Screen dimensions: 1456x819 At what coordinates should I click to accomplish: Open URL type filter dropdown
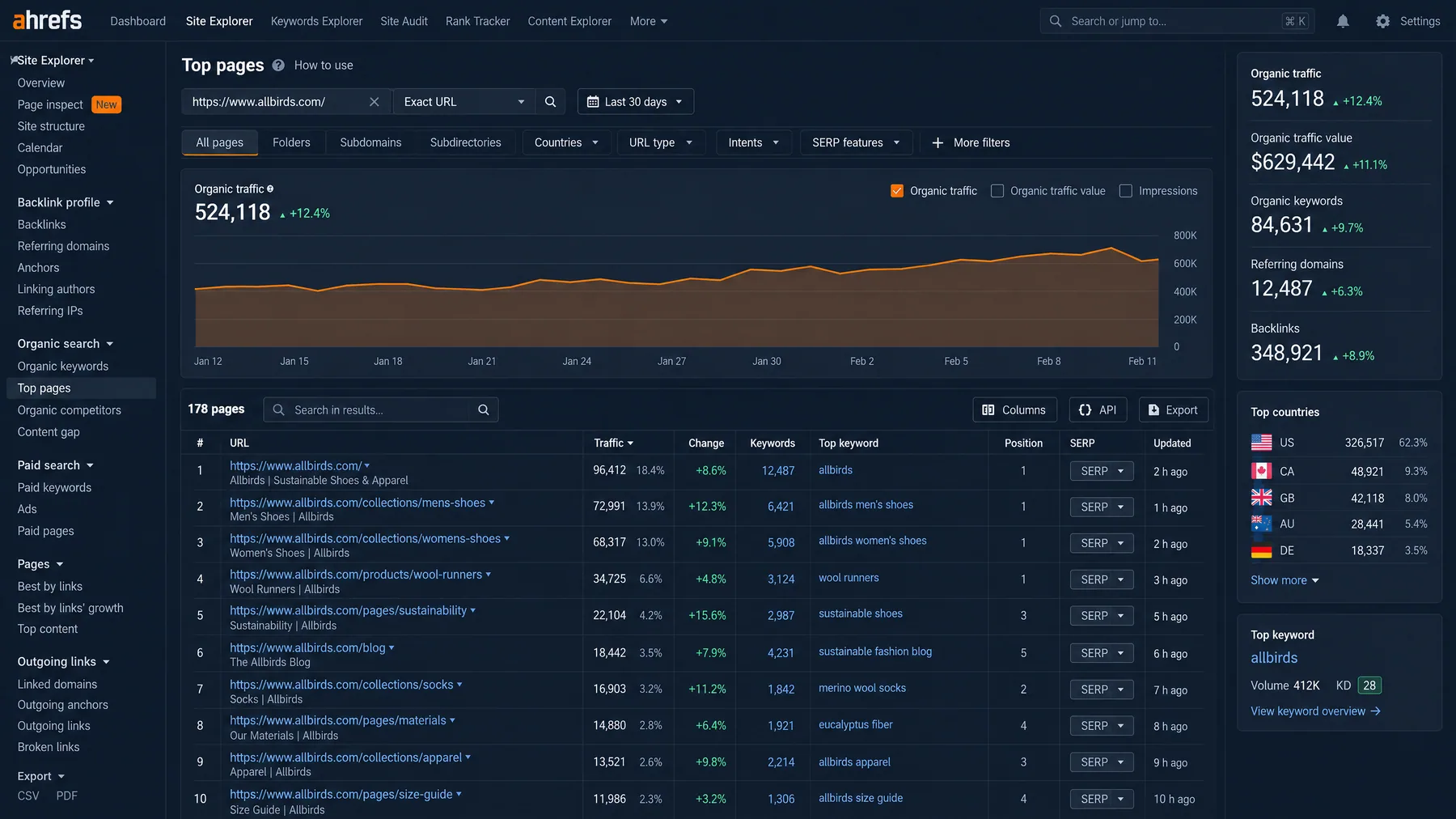point(661,142)
